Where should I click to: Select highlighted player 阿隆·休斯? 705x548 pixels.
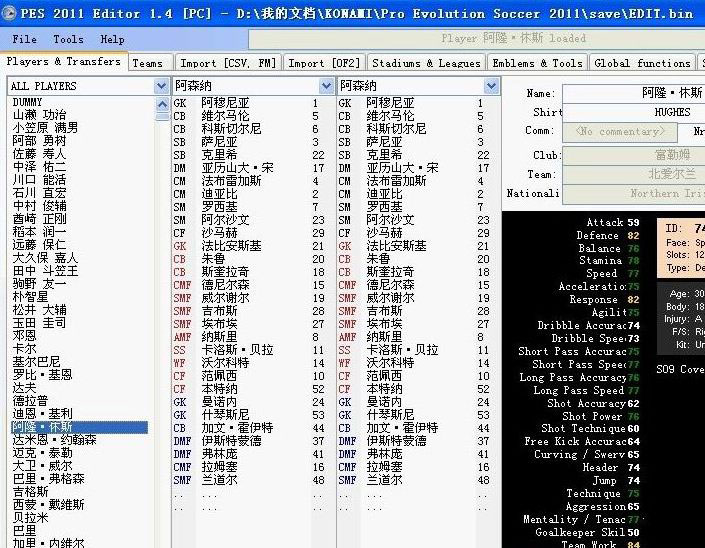(79, 427)
